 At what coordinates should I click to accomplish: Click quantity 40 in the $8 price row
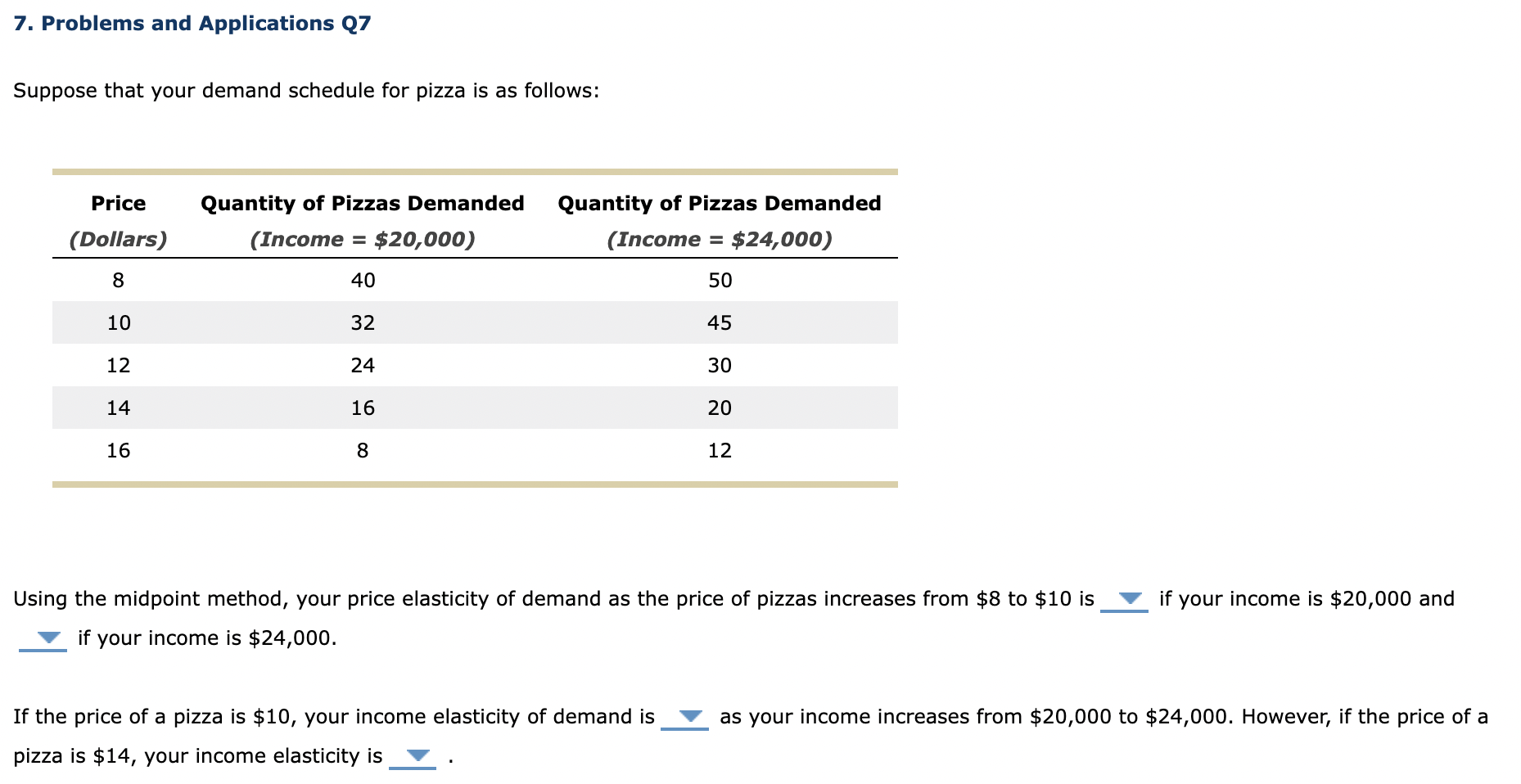tap(363, 281)
